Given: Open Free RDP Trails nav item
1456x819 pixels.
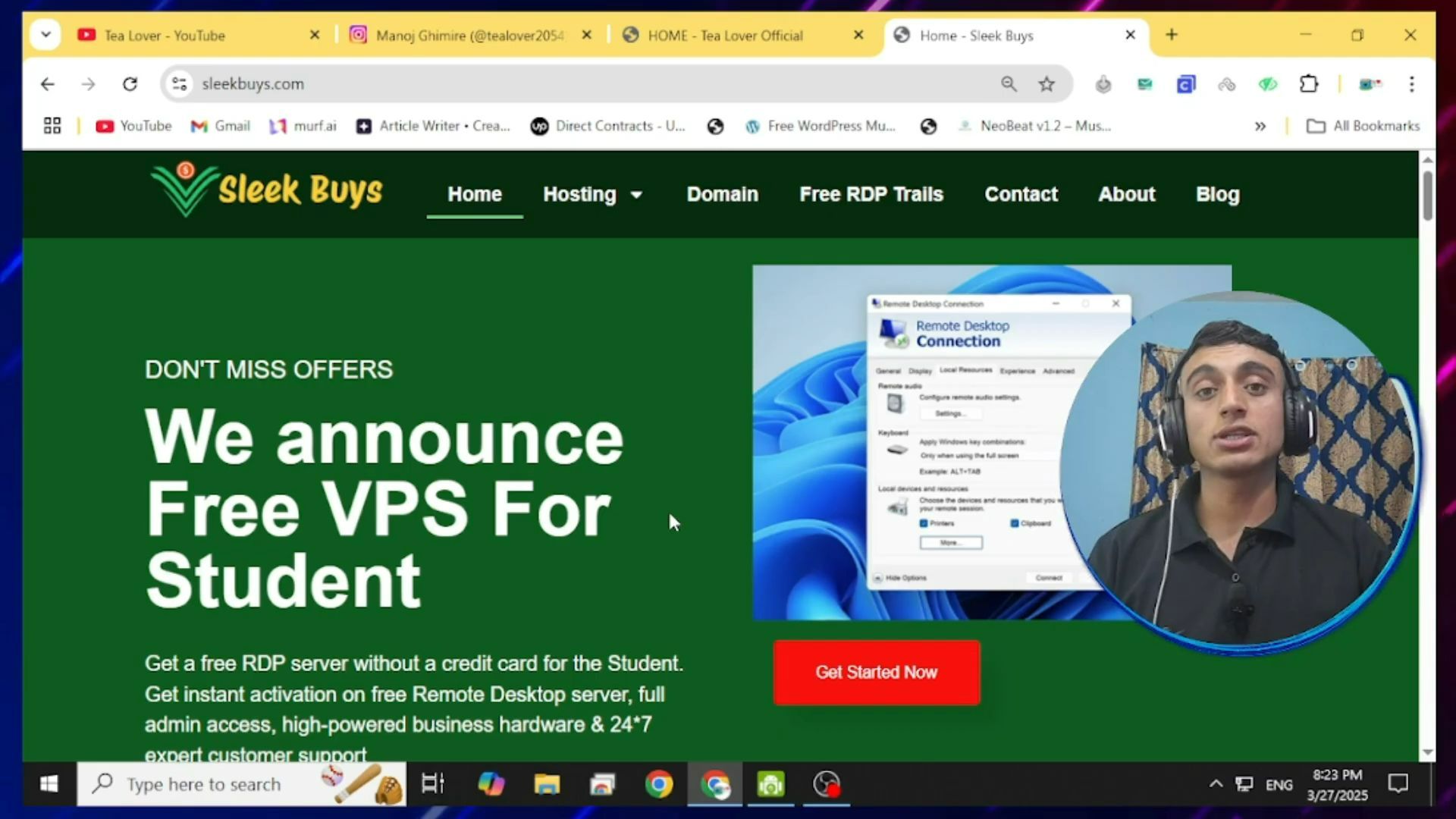Looking at the screenshot, I should tap(871, 194).
